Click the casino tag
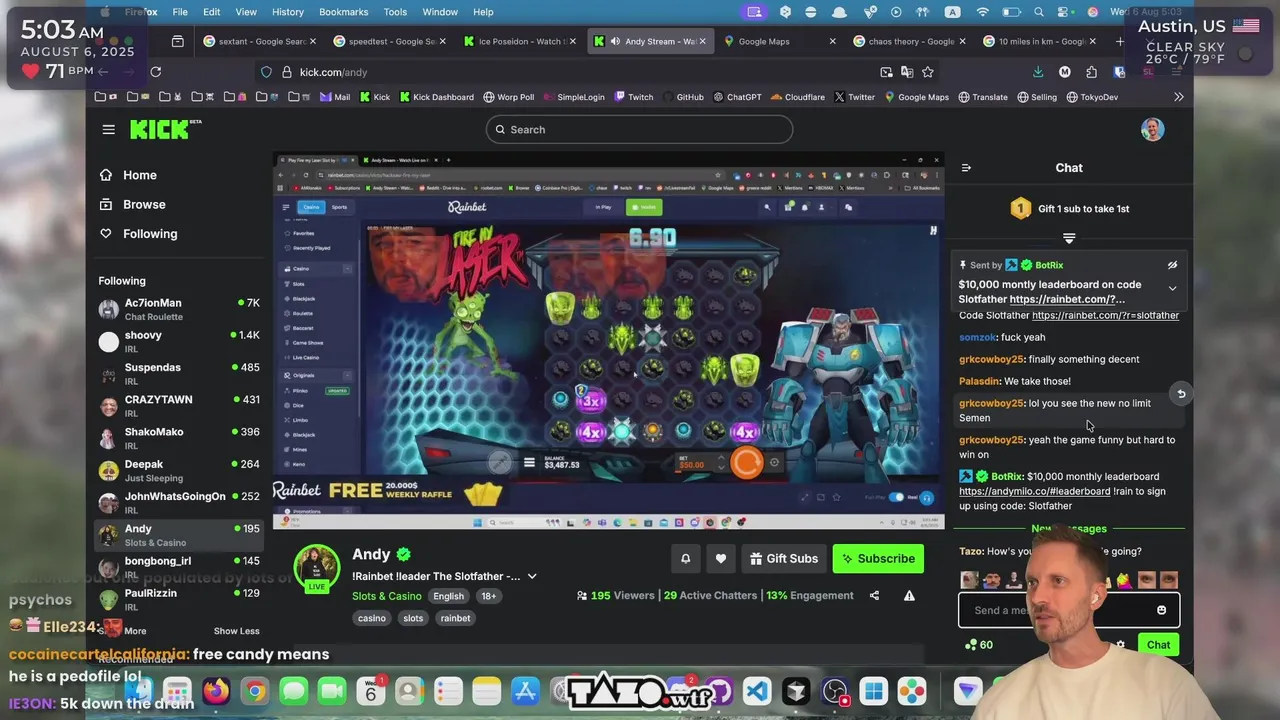 point(372,618)
